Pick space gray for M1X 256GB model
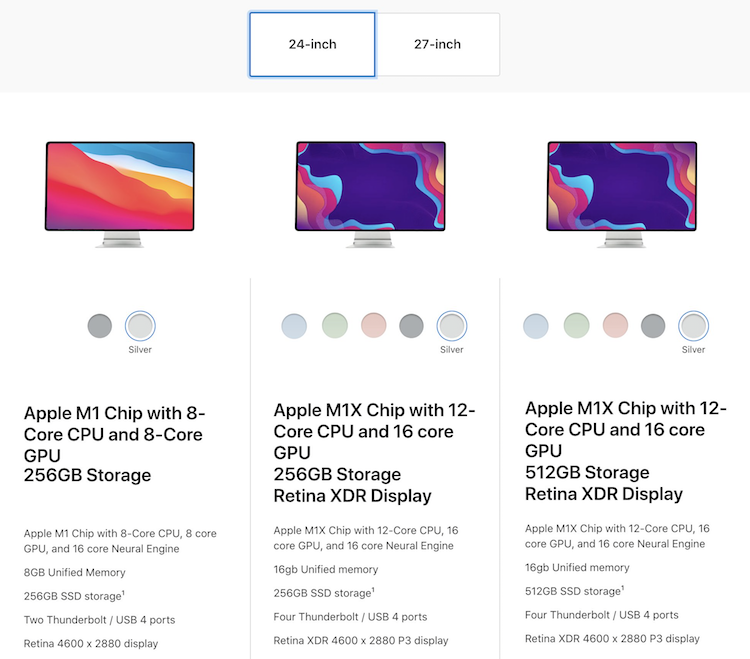750x659 pixels. pyautogui.click(x=412, y=326)
